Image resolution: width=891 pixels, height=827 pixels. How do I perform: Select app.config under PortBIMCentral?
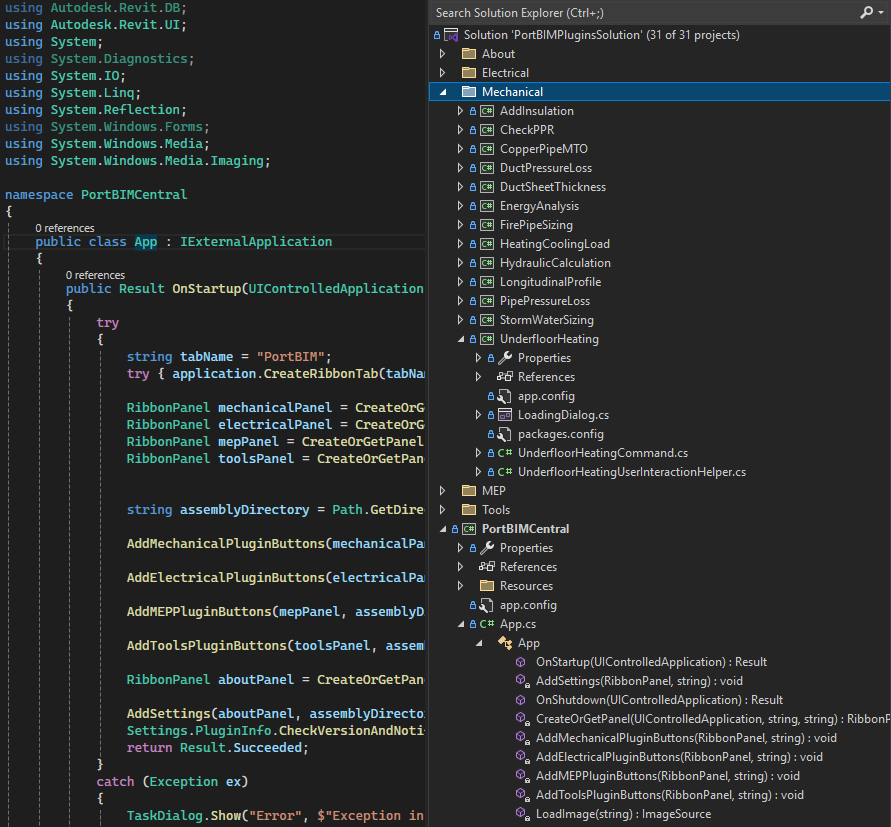coord(528,605)
